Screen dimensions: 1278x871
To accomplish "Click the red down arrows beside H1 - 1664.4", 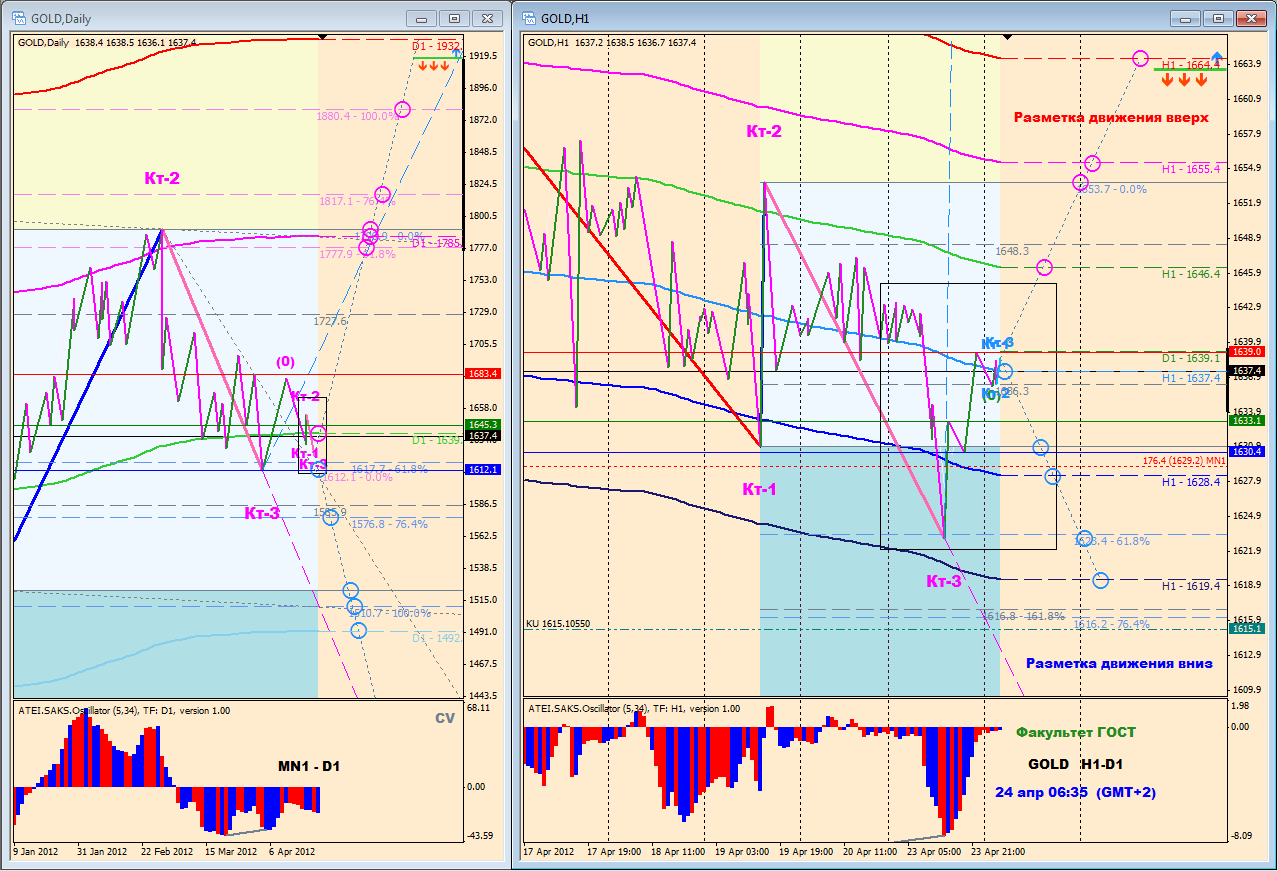I will [x=1184, y=79].
